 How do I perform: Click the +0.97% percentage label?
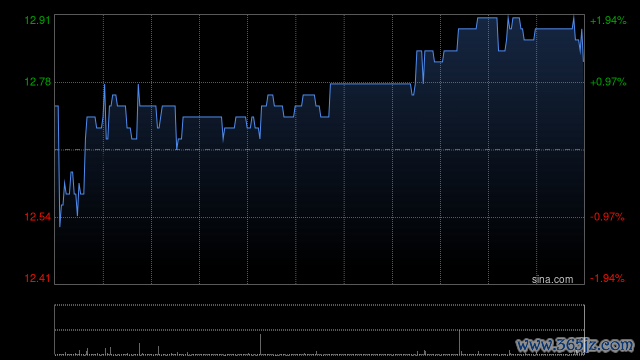click(x=608, y=82)
